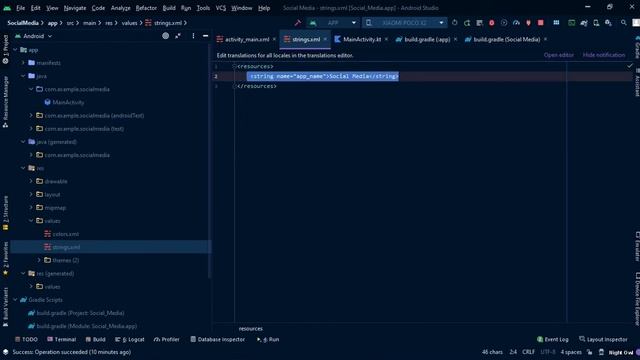Viewport: 640px width, 360px height.
Task: Toggle the Favorites side panel
Action: tap(5, 259)
